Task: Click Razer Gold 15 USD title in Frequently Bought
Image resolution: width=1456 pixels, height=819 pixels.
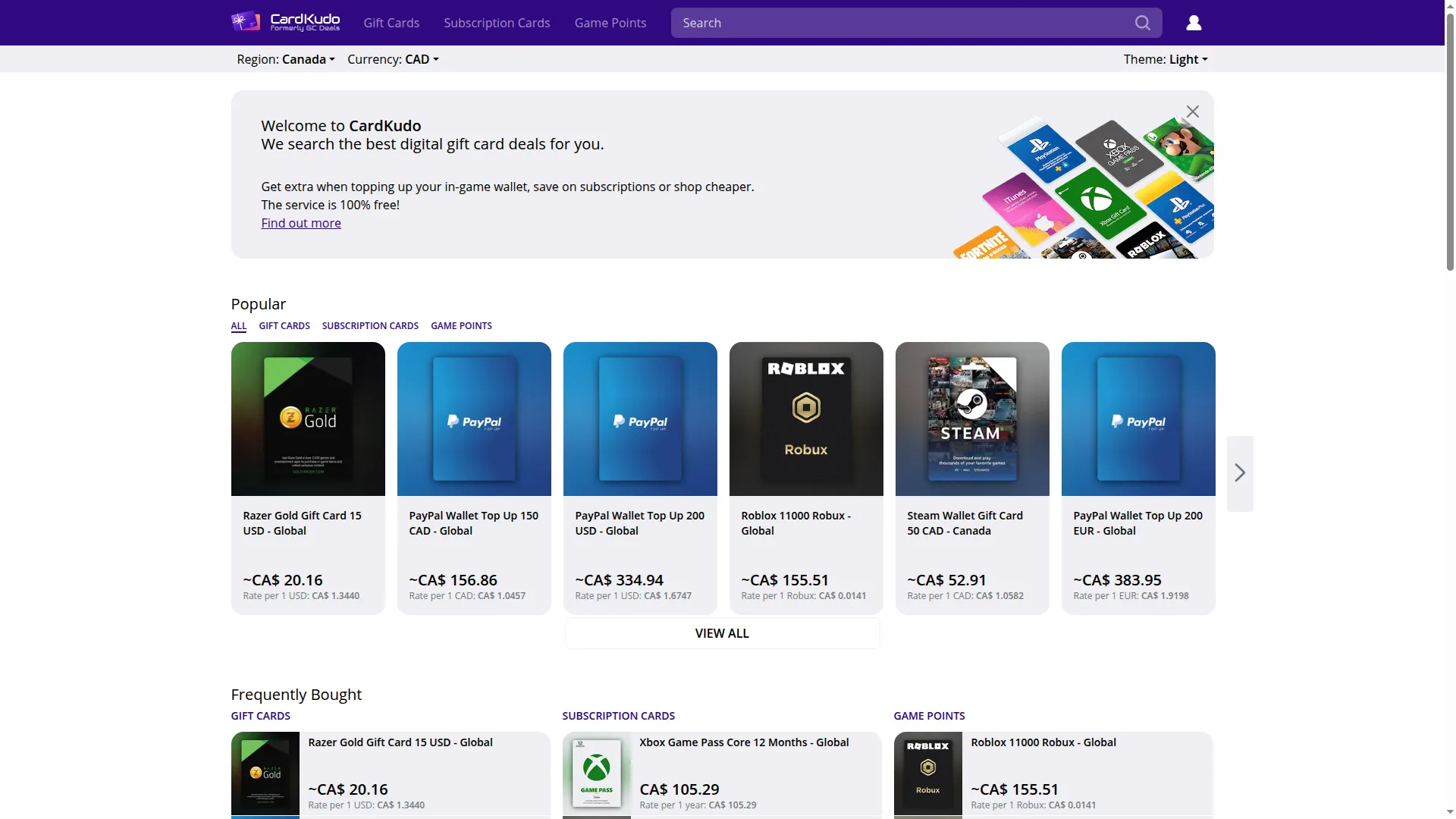Action: pos(400,742)
